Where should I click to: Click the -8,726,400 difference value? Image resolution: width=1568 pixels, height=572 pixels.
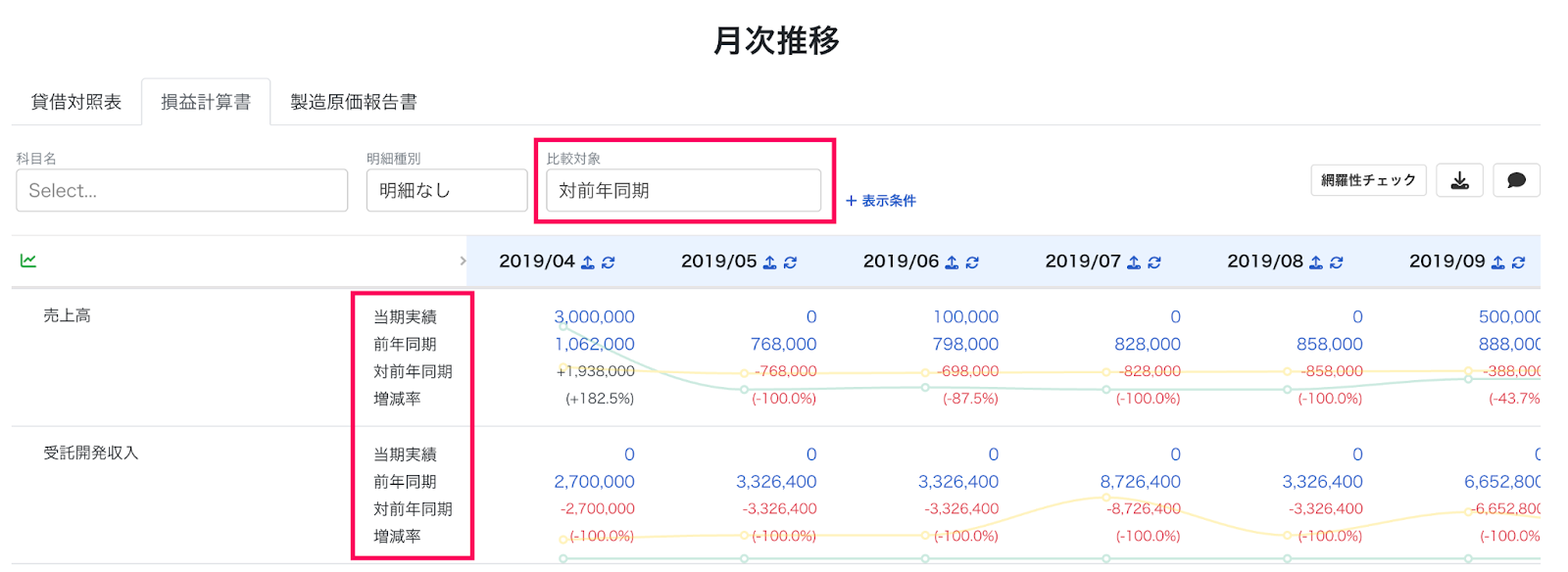1144,509
